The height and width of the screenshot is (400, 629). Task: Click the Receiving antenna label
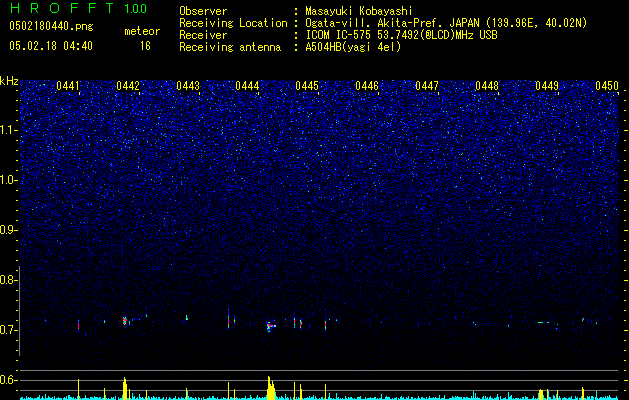230,47
